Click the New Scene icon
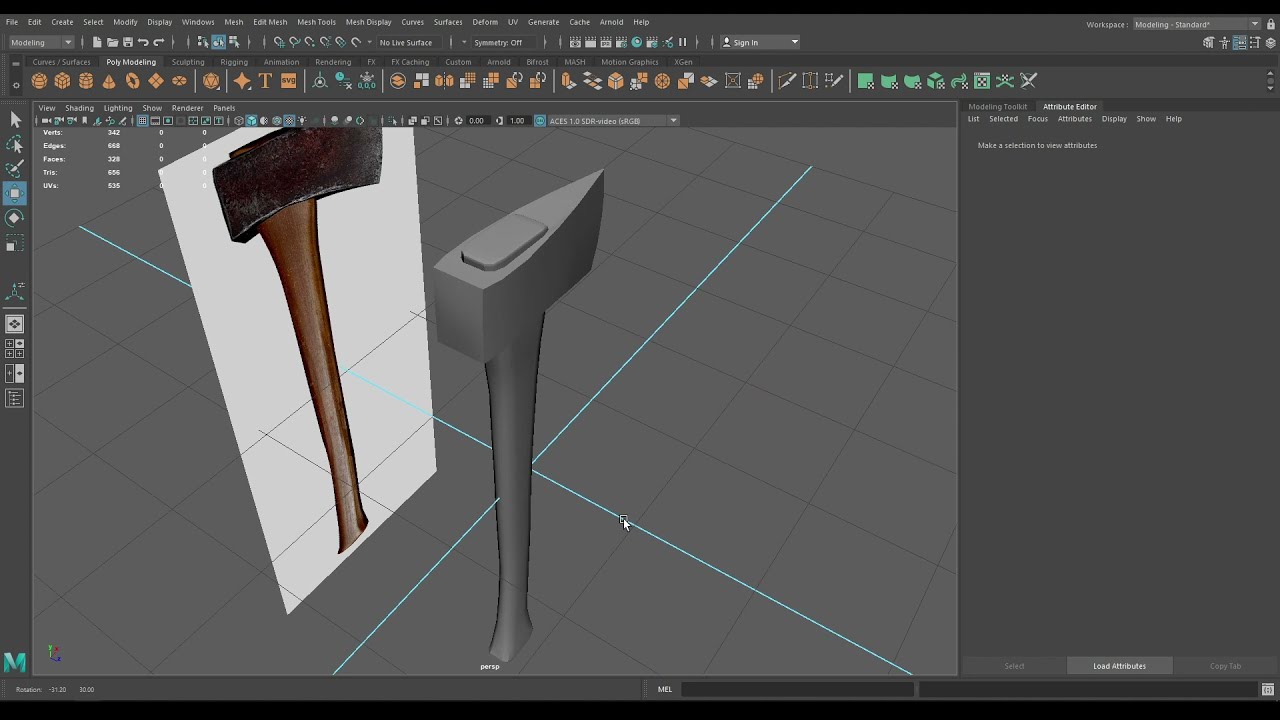Viewport: 1280px width, 720px height. click(97, 42)
